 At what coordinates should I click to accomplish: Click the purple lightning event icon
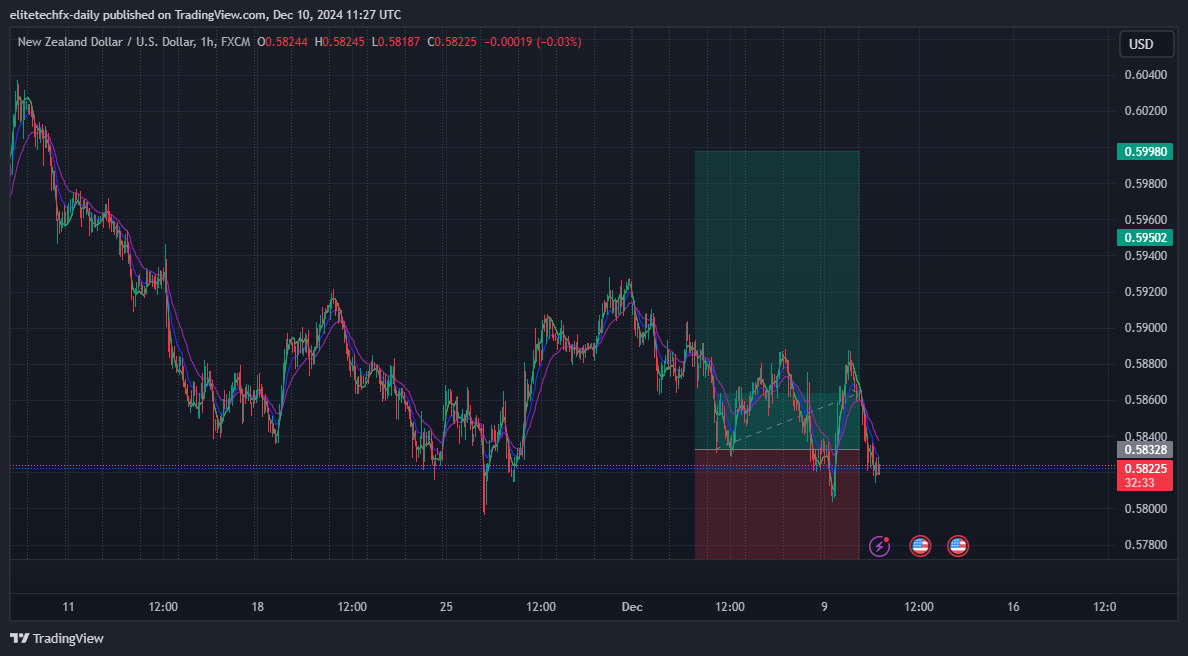click(879, 545)
